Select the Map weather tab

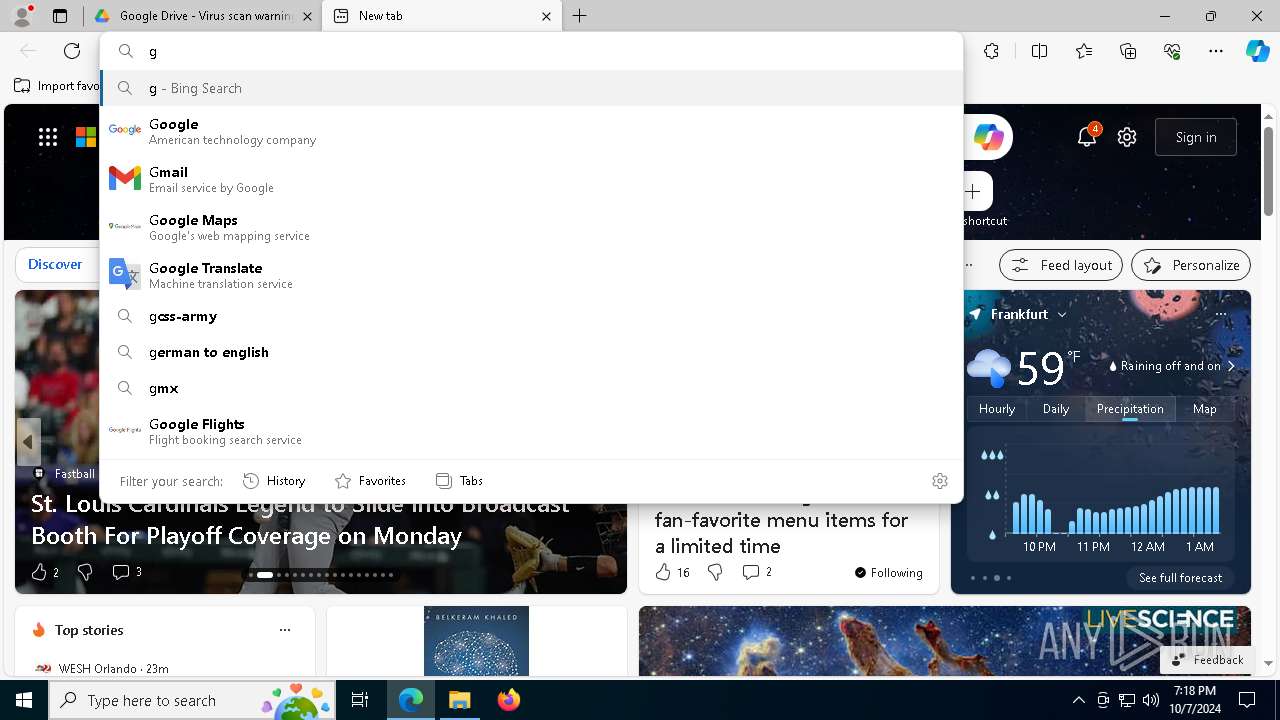click(x=1205, y=408)
